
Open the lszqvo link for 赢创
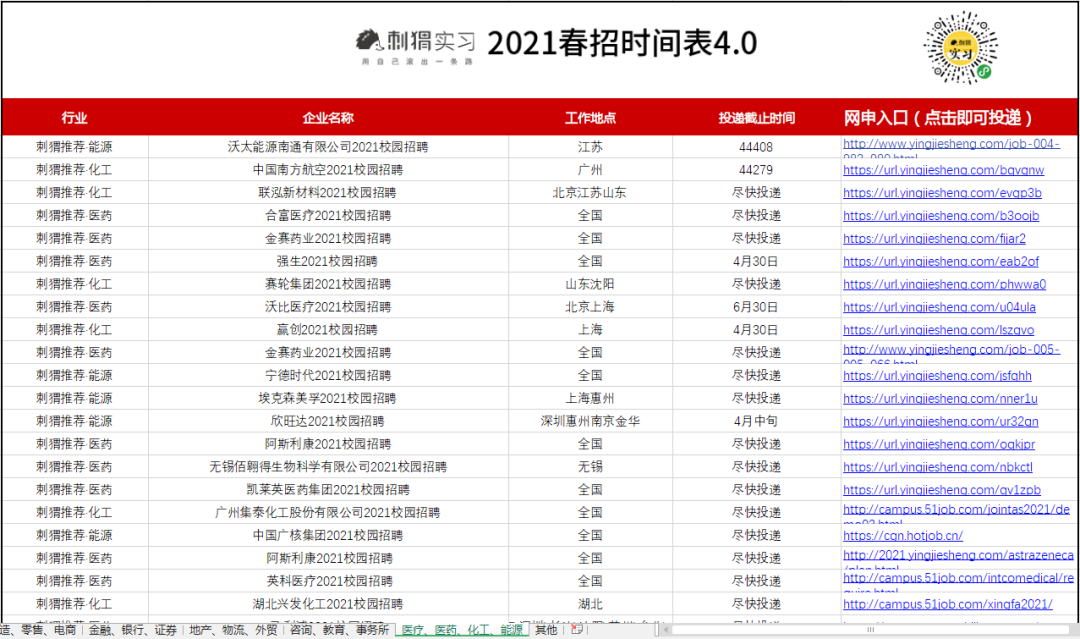(x=938, y=330)
